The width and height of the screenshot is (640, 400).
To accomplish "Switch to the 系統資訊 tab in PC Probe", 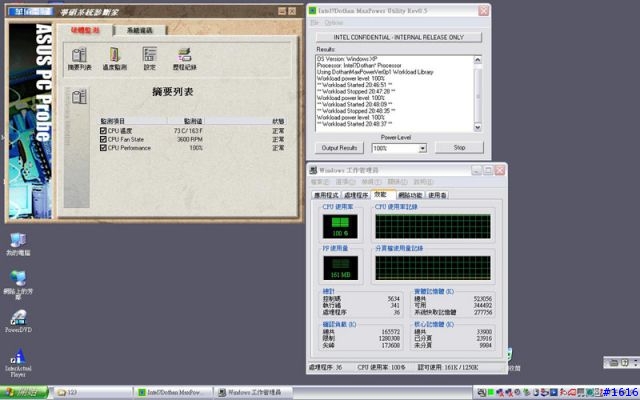I will (x=140, y=31).
